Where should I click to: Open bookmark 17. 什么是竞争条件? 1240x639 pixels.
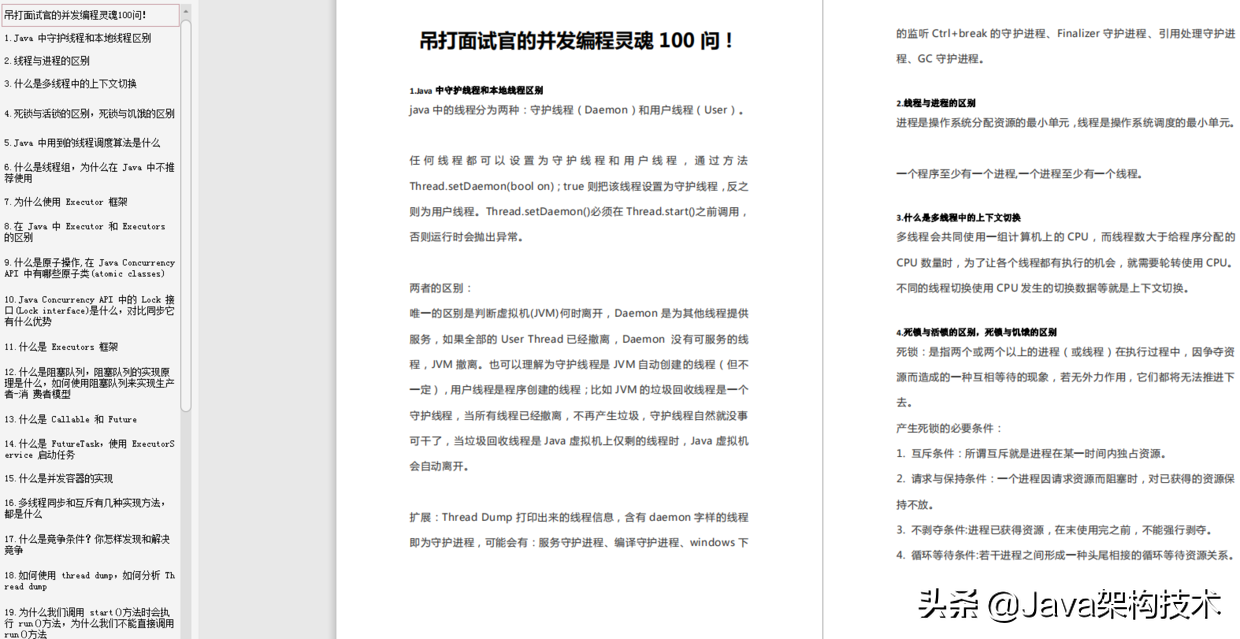tap(87, 544)
